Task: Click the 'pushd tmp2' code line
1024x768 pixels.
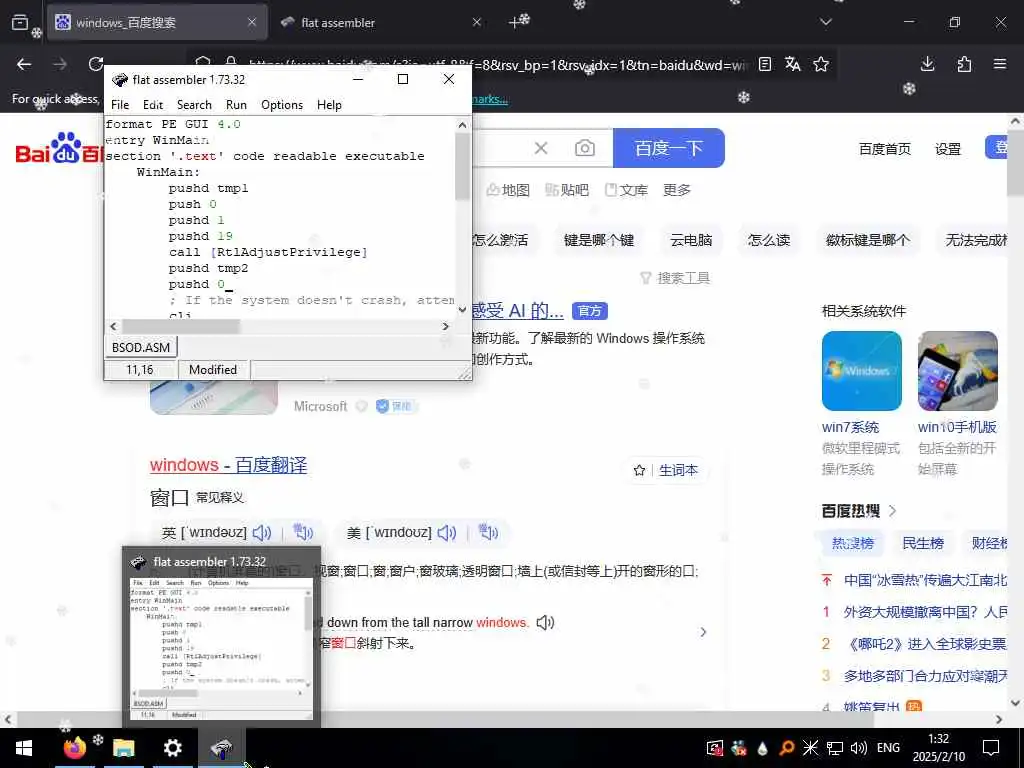Action: (208, 268)
